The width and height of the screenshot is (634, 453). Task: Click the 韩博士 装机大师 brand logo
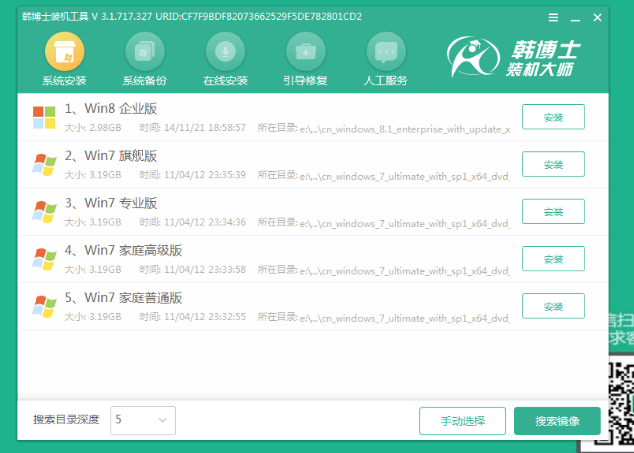point(523,59)
